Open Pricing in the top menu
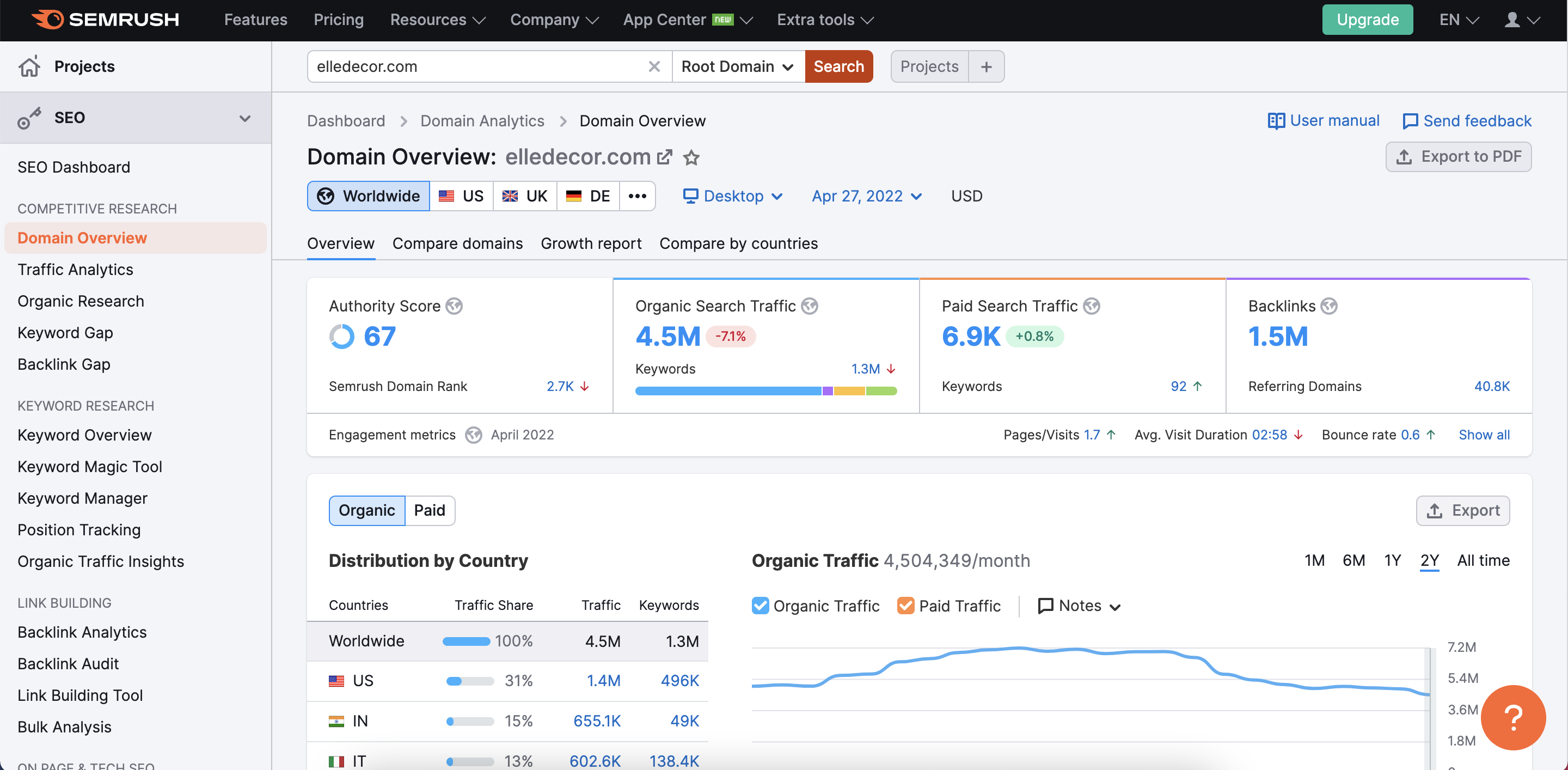This screenshot has height=770, width=1568. coord(339,20)
